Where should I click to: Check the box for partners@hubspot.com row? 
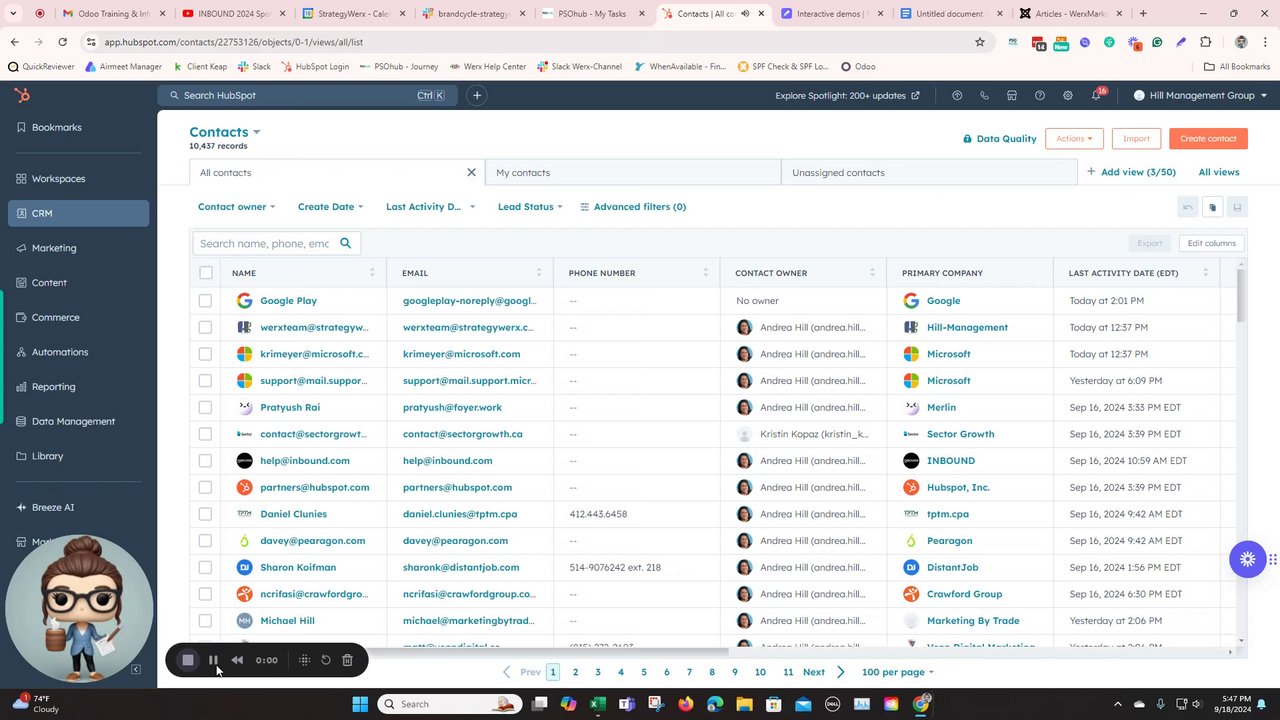pos(205,487)
